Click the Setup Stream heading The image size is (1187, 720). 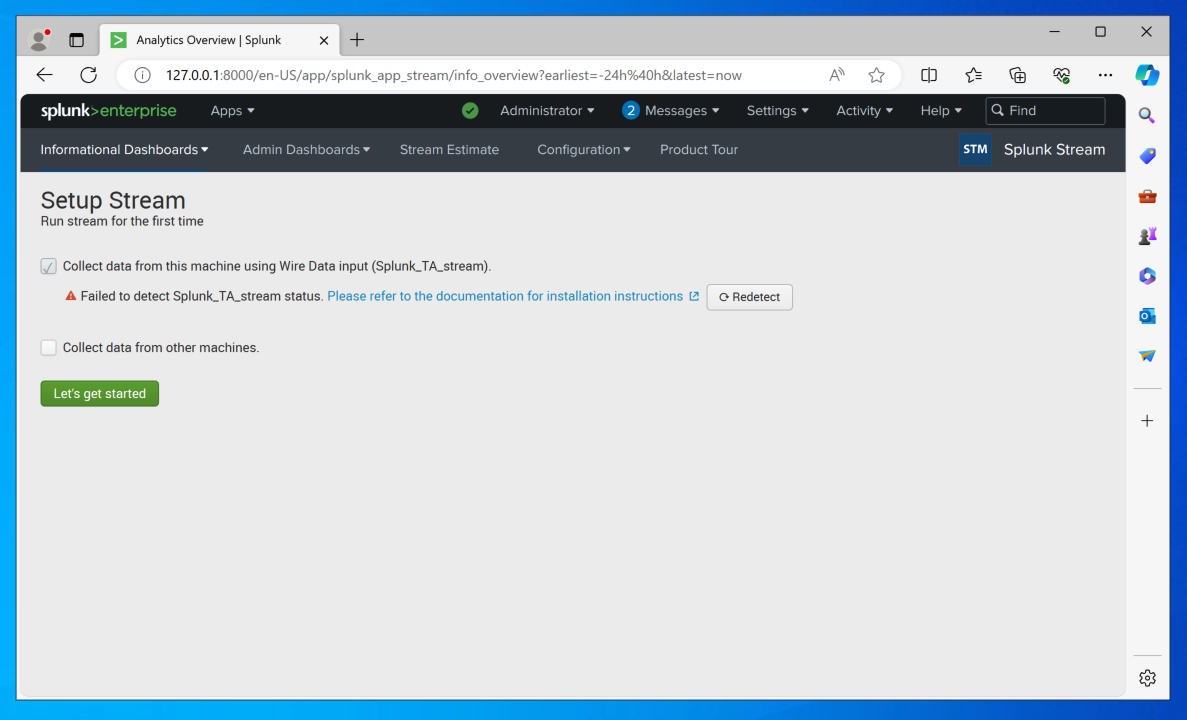113,200
